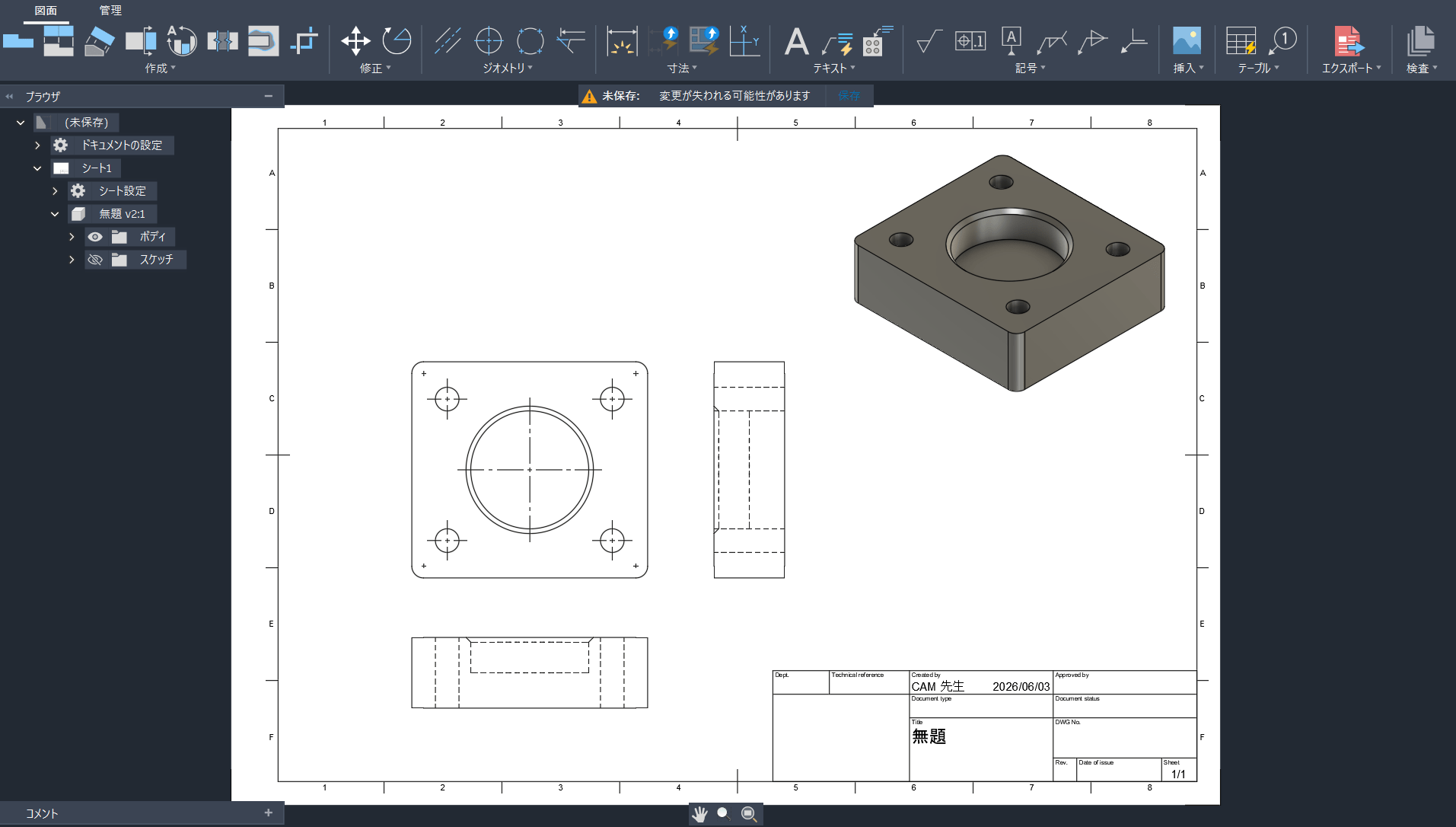Select the Base View tool
Viewport: 1456px width, 827px height.
[18, 40]
